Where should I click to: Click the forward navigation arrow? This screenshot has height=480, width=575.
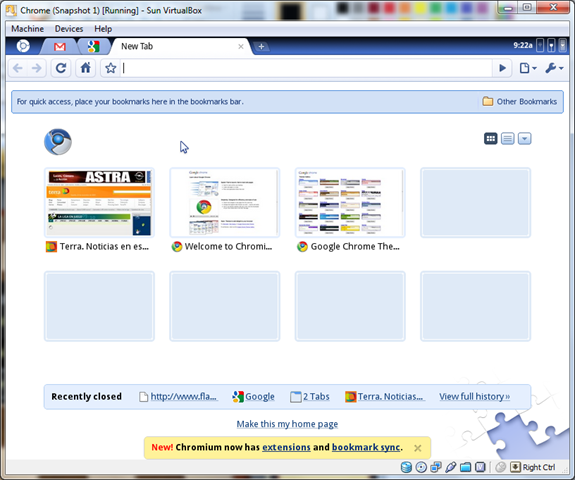pos(36,68)
